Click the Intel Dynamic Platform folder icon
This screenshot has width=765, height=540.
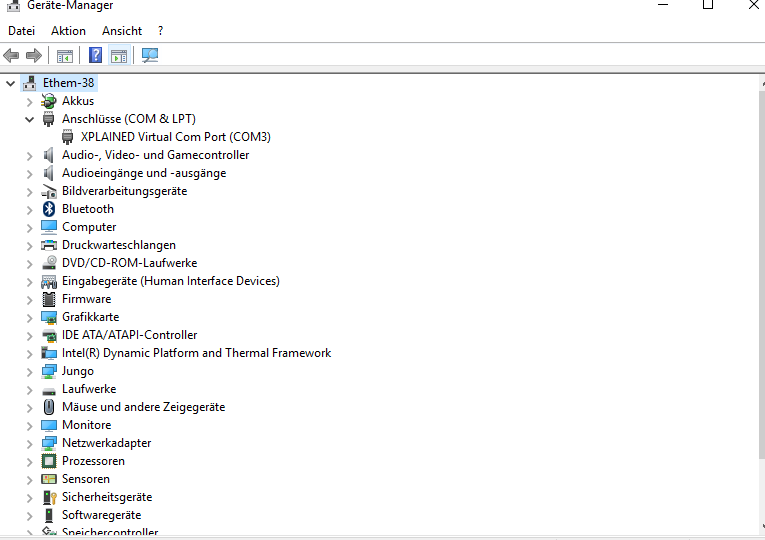(49, 353)
